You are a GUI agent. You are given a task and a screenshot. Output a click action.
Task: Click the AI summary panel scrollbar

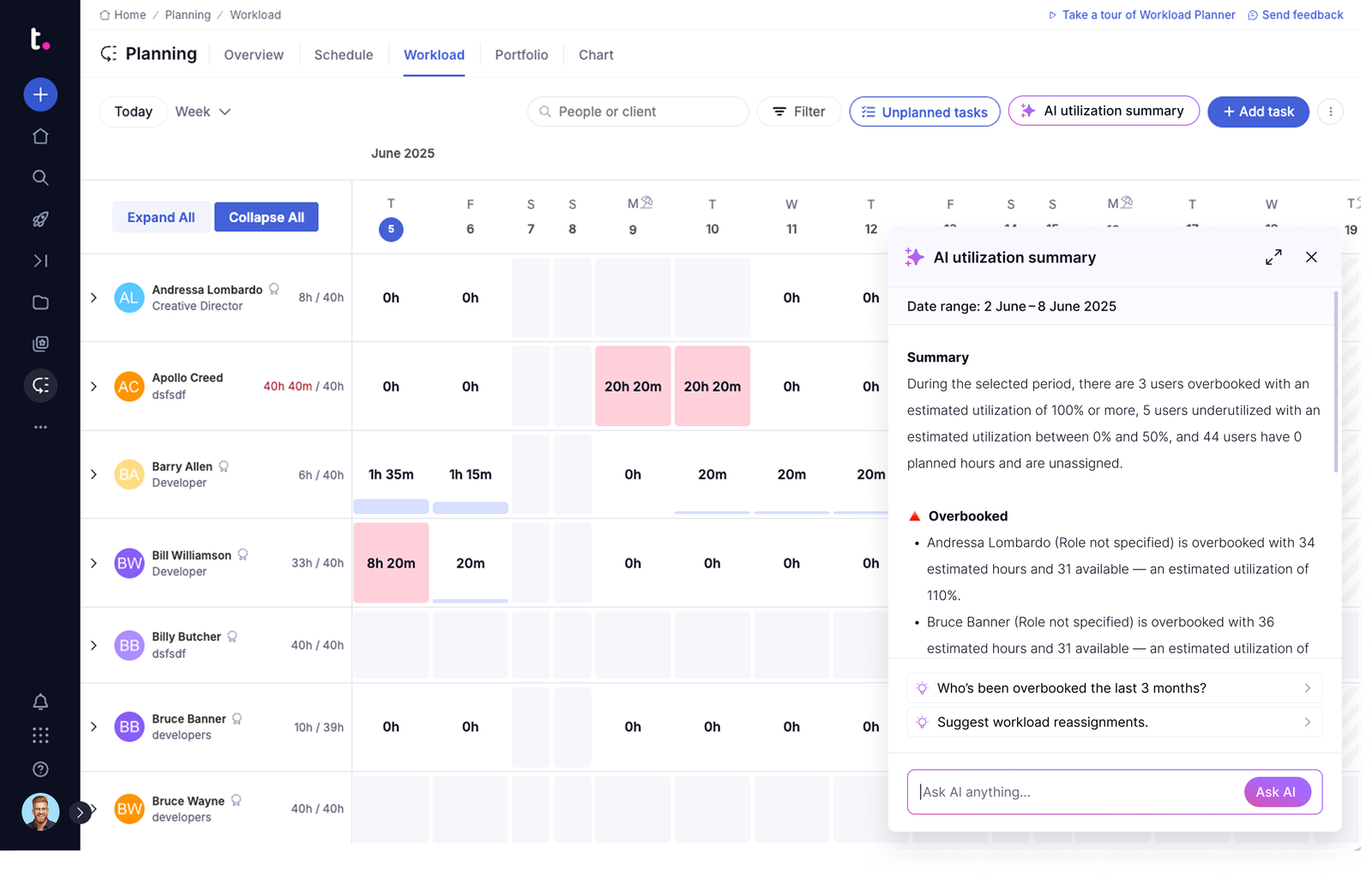[1335, 381]
